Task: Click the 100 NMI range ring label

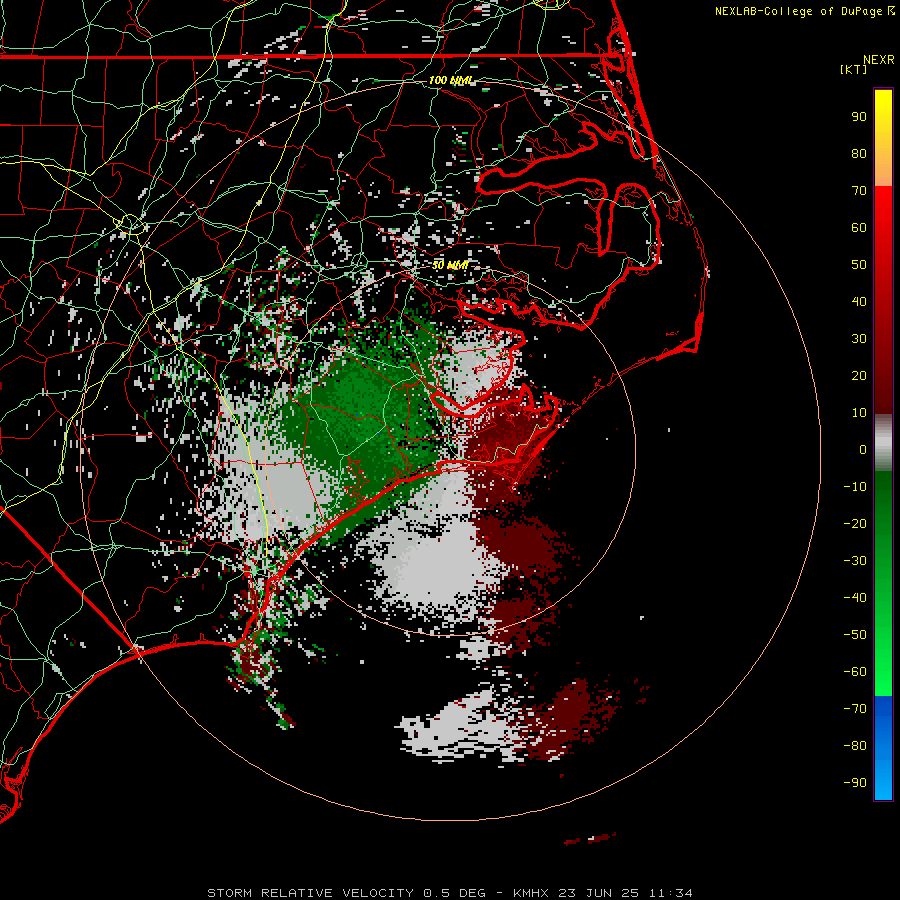Action: click(451, 80)
